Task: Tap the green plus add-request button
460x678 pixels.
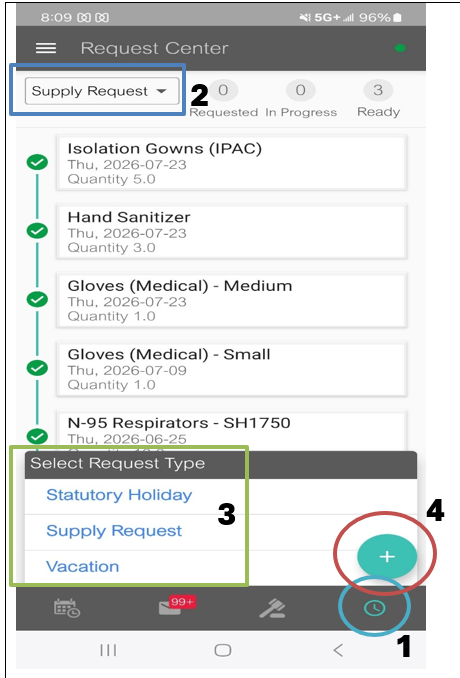Action: coord(387,556)
